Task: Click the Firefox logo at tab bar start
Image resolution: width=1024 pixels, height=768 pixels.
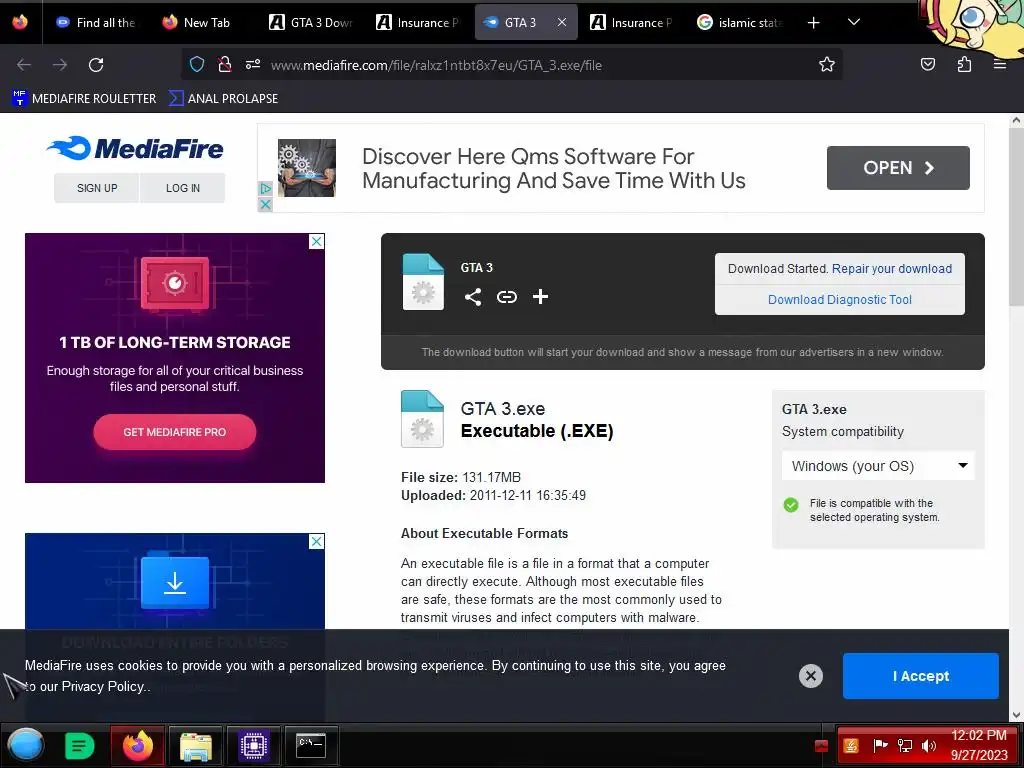Action: [20, 22]
